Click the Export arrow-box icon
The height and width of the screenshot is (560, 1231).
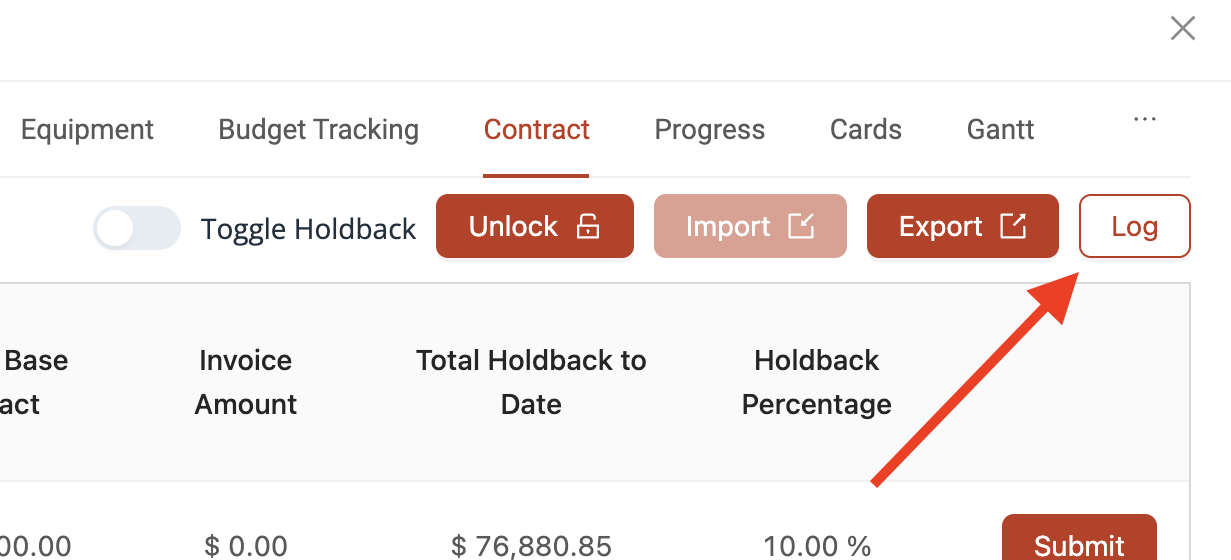coord(1014,227)
